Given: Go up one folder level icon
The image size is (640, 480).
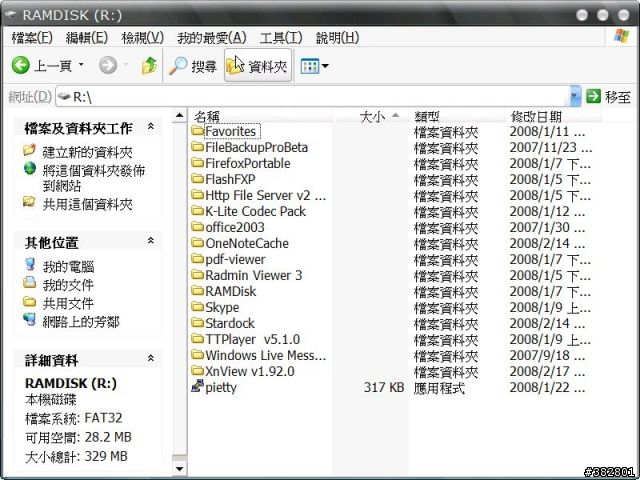Looking at the screenshot, I should click(x=149, y=65).
